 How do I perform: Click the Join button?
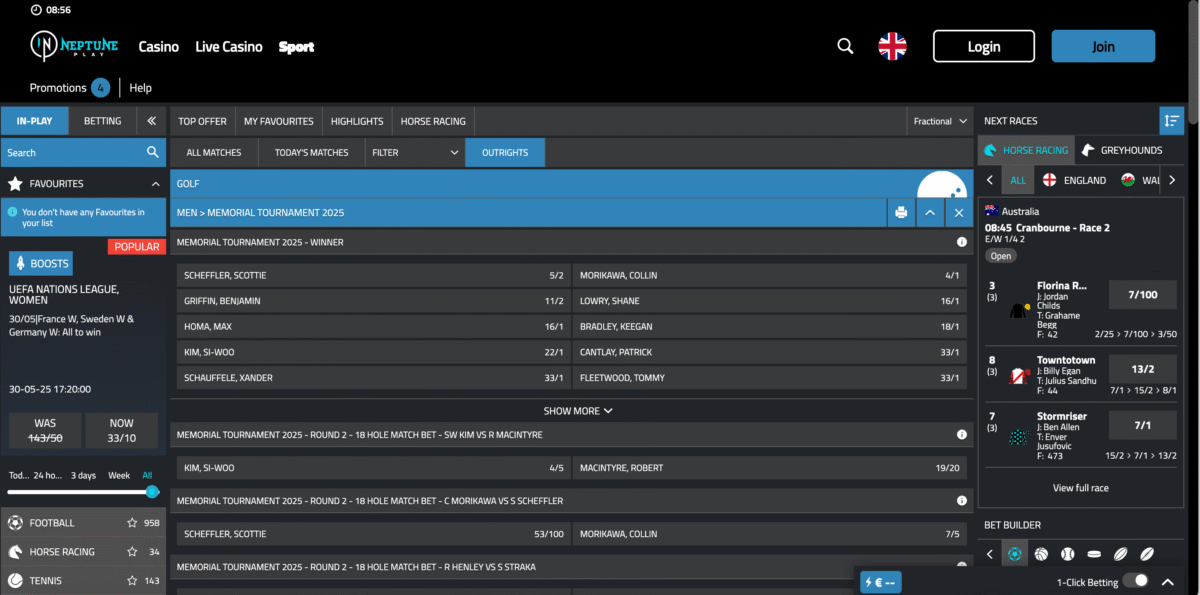(x=1103, y=46)
